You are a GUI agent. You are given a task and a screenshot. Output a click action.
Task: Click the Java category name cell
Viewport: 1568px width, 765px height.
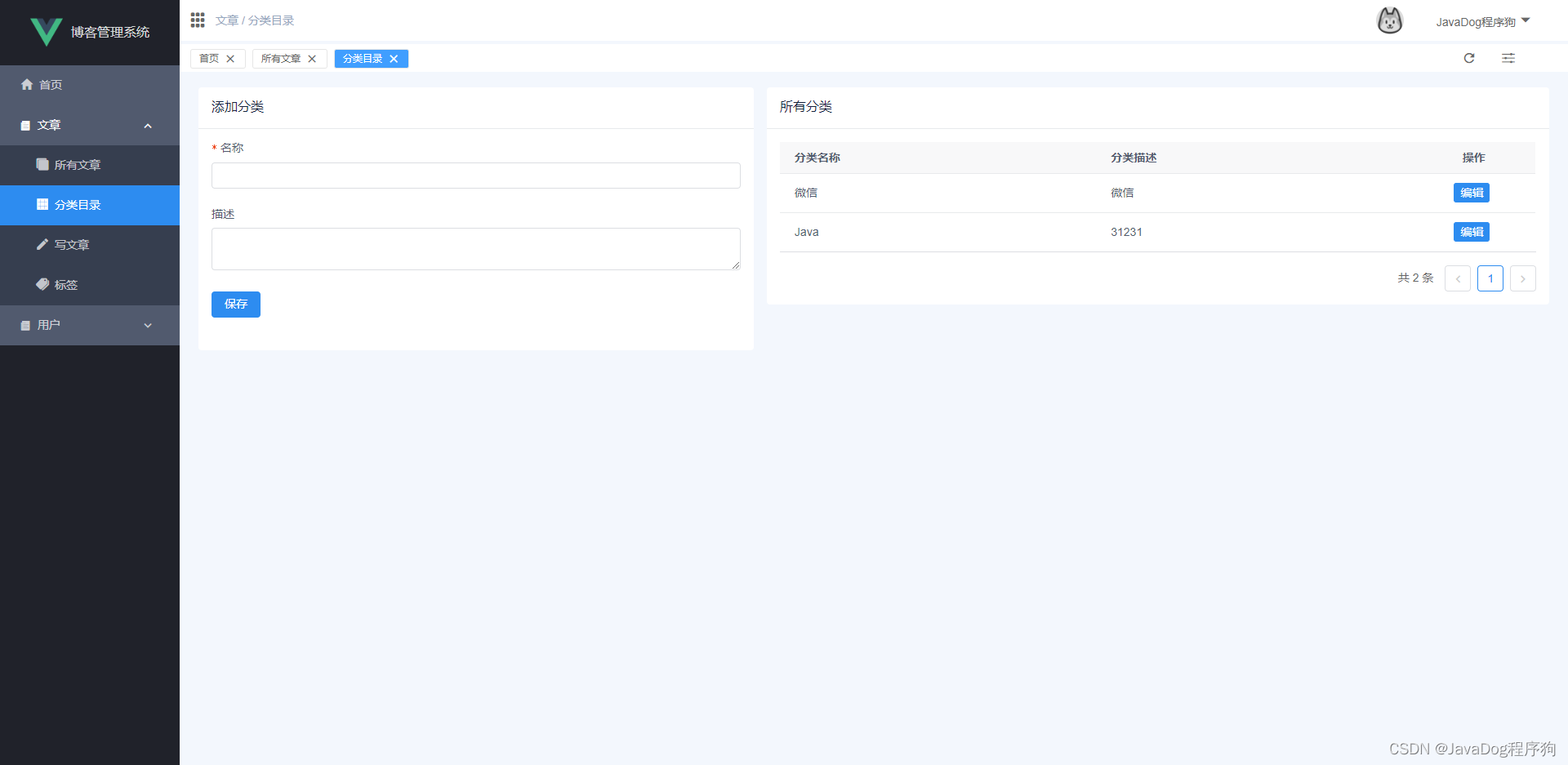(x=807, y=232)
